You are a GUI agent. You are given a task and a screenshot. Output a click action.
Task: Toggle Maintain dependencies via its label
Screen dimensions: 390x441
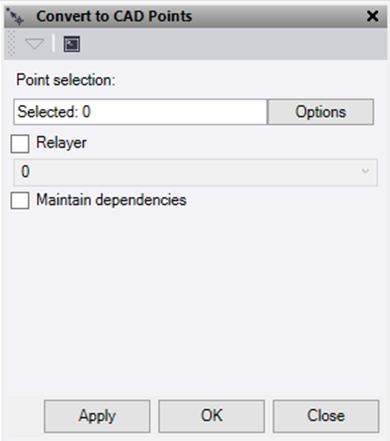(x=111, y=200)
